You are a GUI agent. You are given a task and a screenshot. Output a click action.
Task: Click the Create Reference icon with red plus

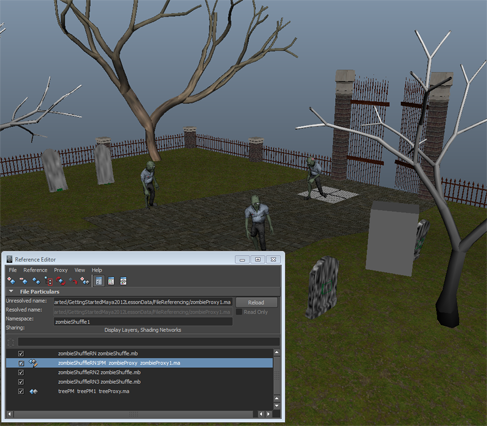11,281
